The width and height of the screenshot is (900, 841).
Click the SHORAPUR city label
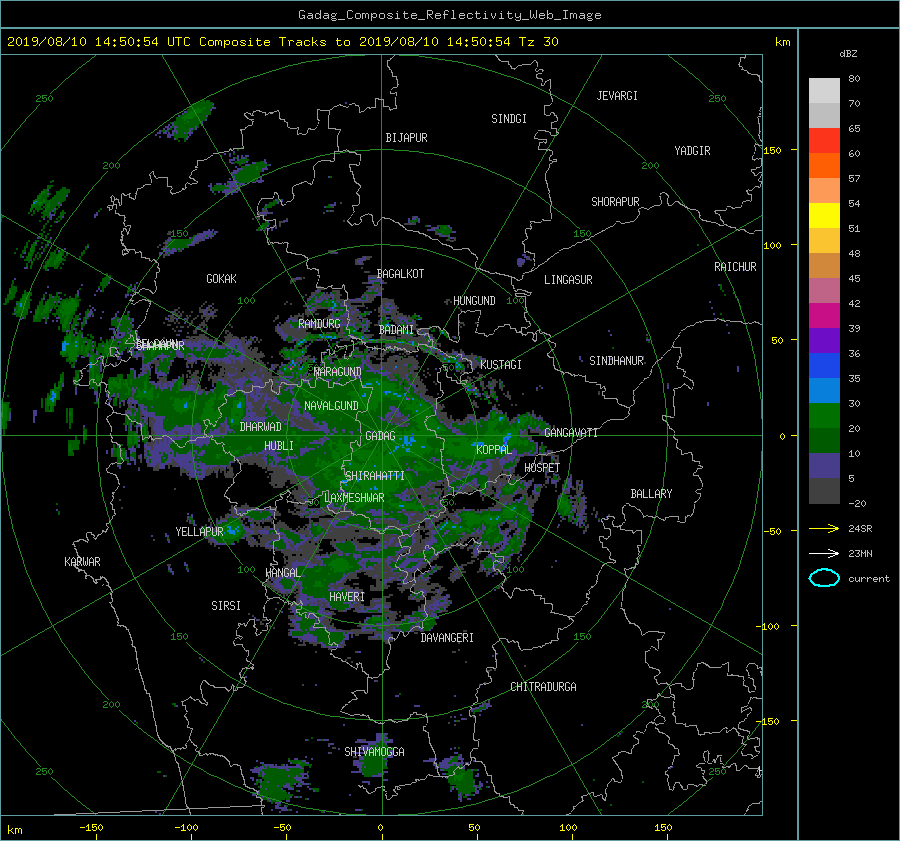click(615, 202)
